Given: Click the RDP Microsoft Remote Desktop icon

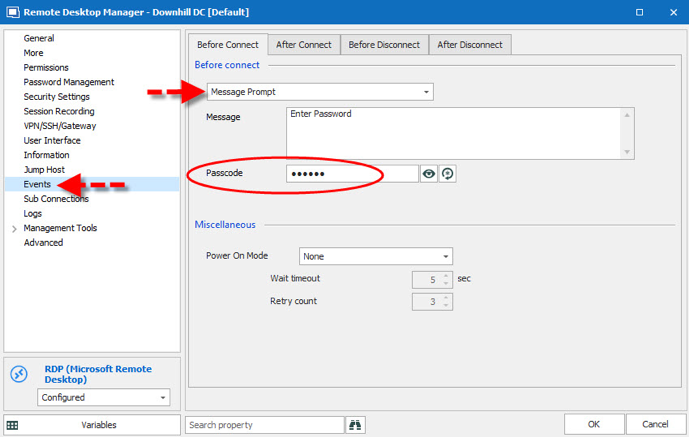Looking at the screenshot, I should 18,374.
